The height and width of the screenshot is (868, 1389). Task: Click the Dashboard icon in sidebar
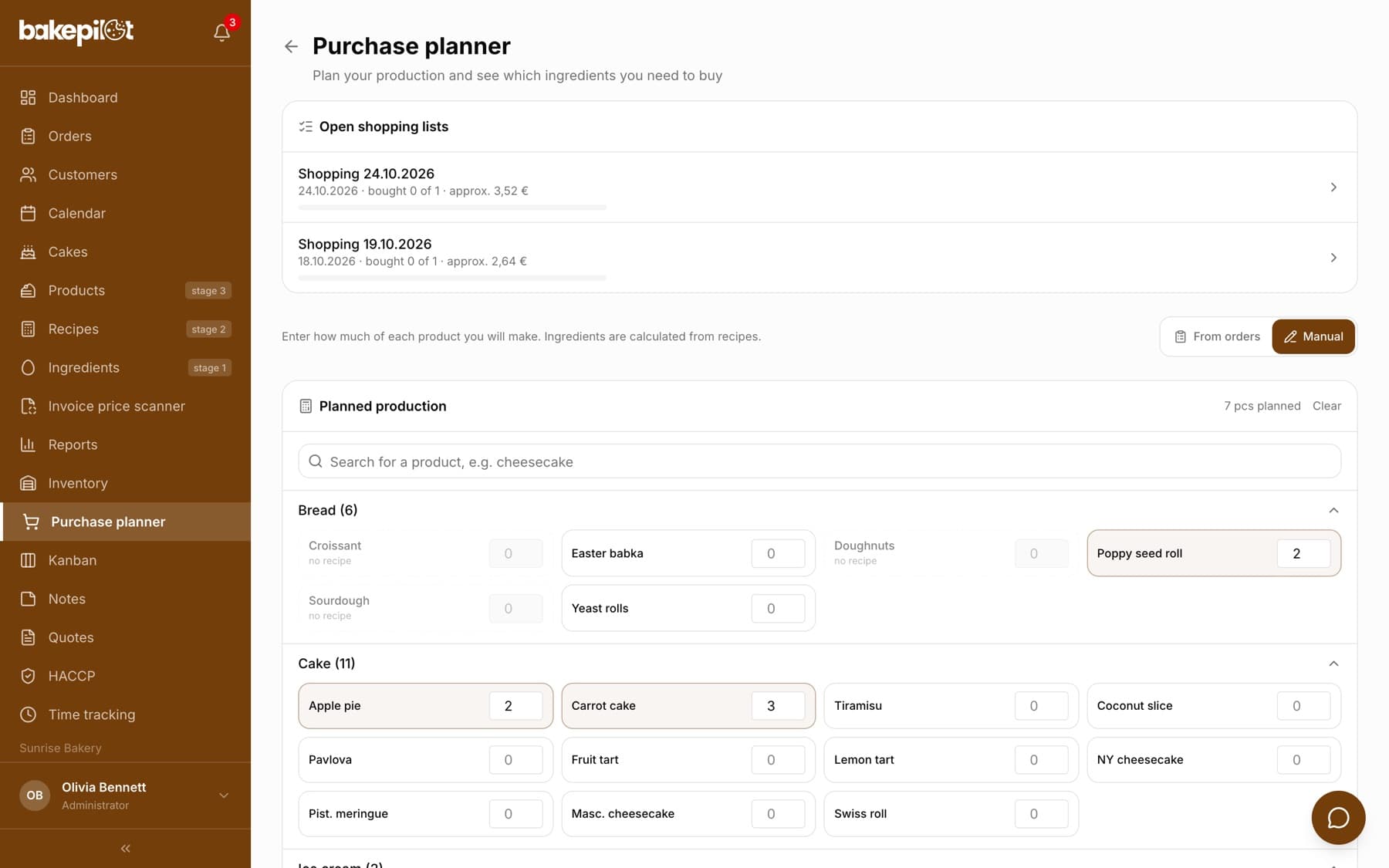click(x=28, y=97)
